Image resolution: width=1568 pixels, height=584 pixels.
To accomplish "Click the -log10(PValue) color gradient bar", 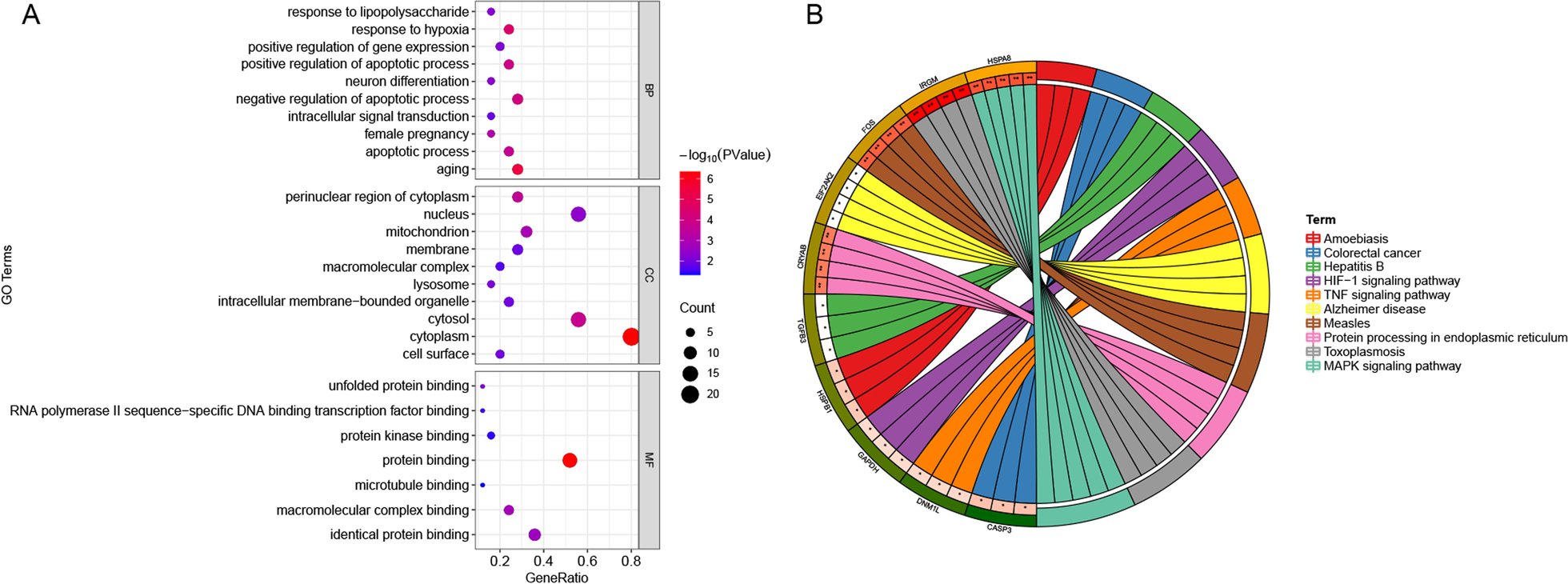I will pyautogui.click(x=690, y=223).
